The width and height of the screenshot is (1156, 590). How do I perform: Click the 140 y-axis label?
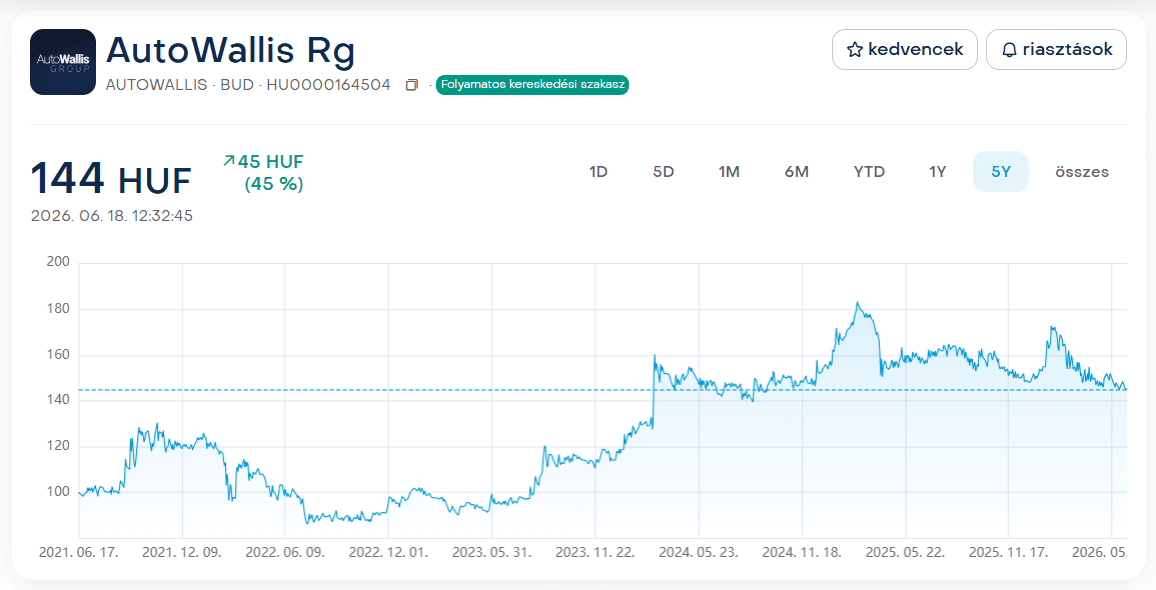[58, 400]
